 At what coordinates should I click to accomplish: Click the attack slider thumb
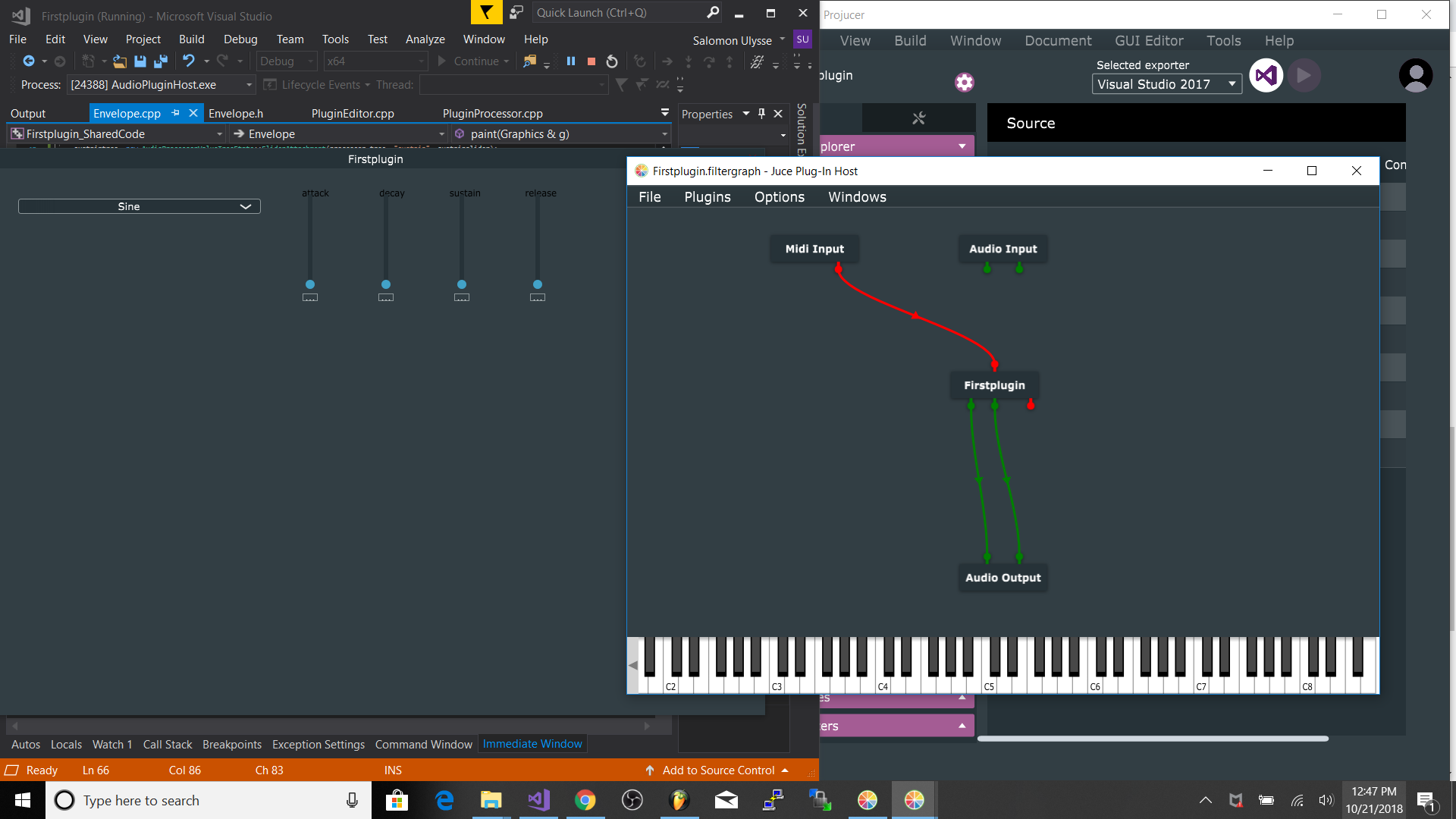[x=310, y=284]
